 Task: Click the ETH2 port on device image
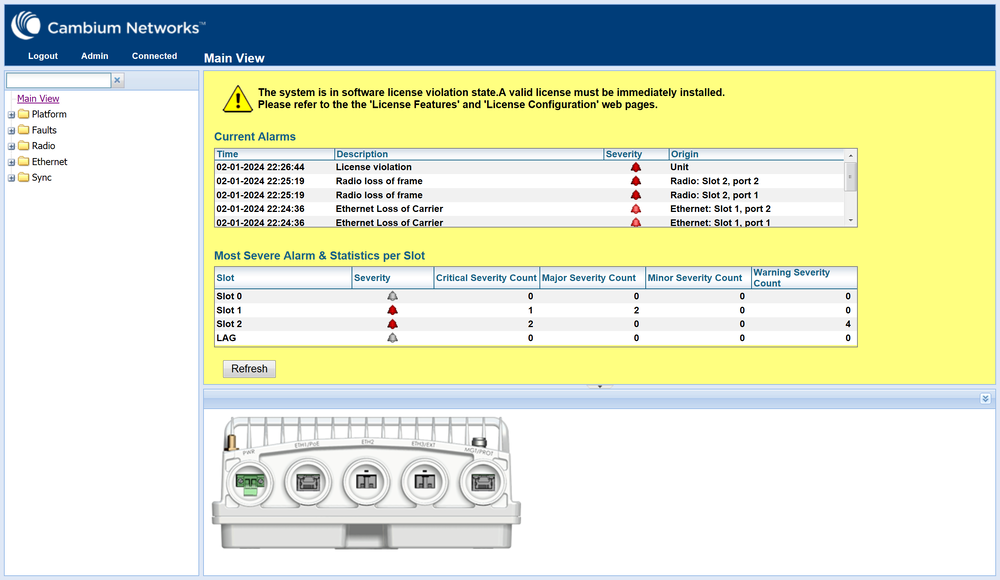365,479
